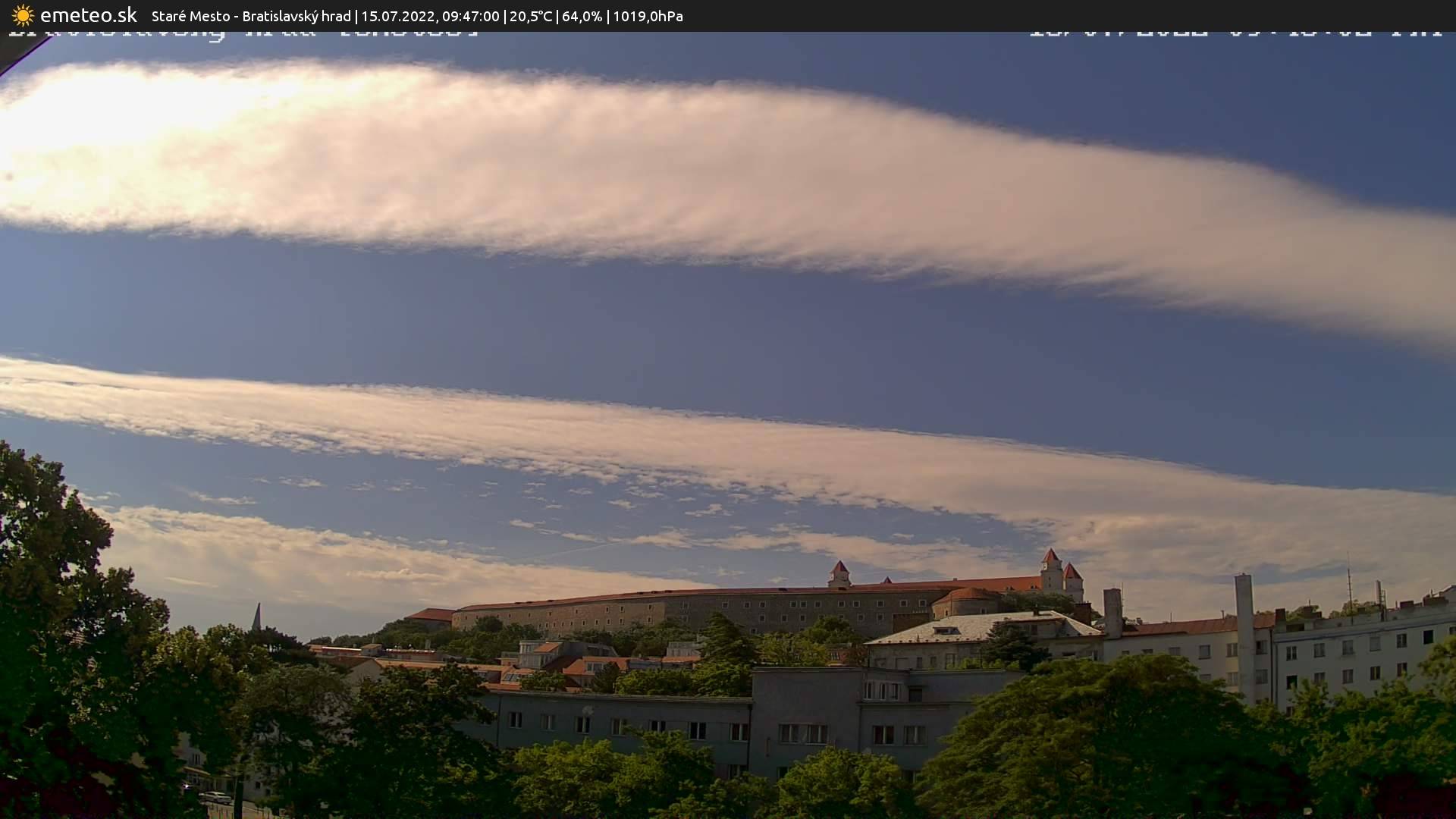Screen dimensions: 1456x819
Task: Click the 1019,0hPa pressure reading
Action: (x=648, y=16)
